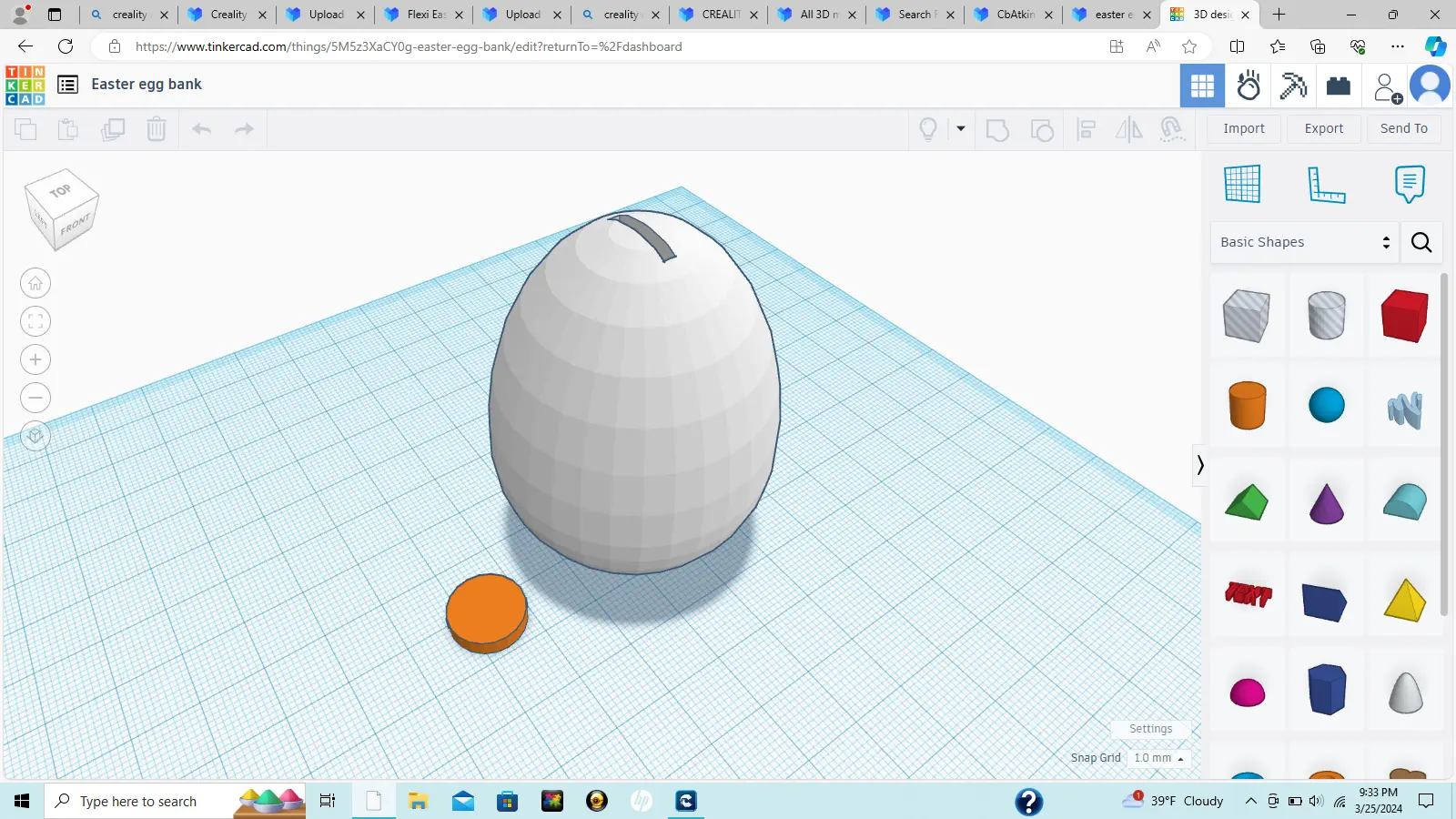Click the Group shapes icon

point(997,129)
